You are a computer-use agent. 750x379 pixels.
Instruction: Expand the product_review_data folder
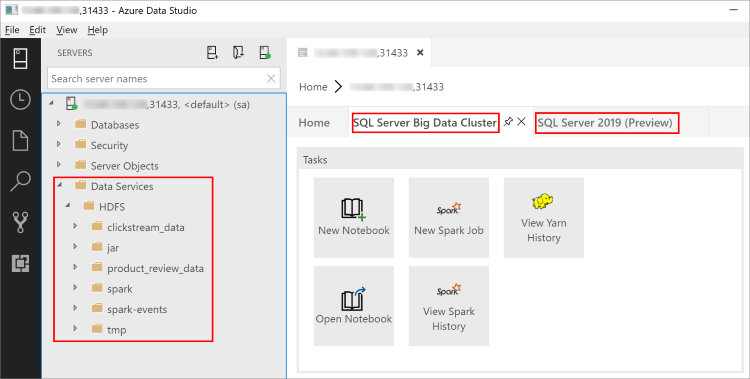click(75, 267)
